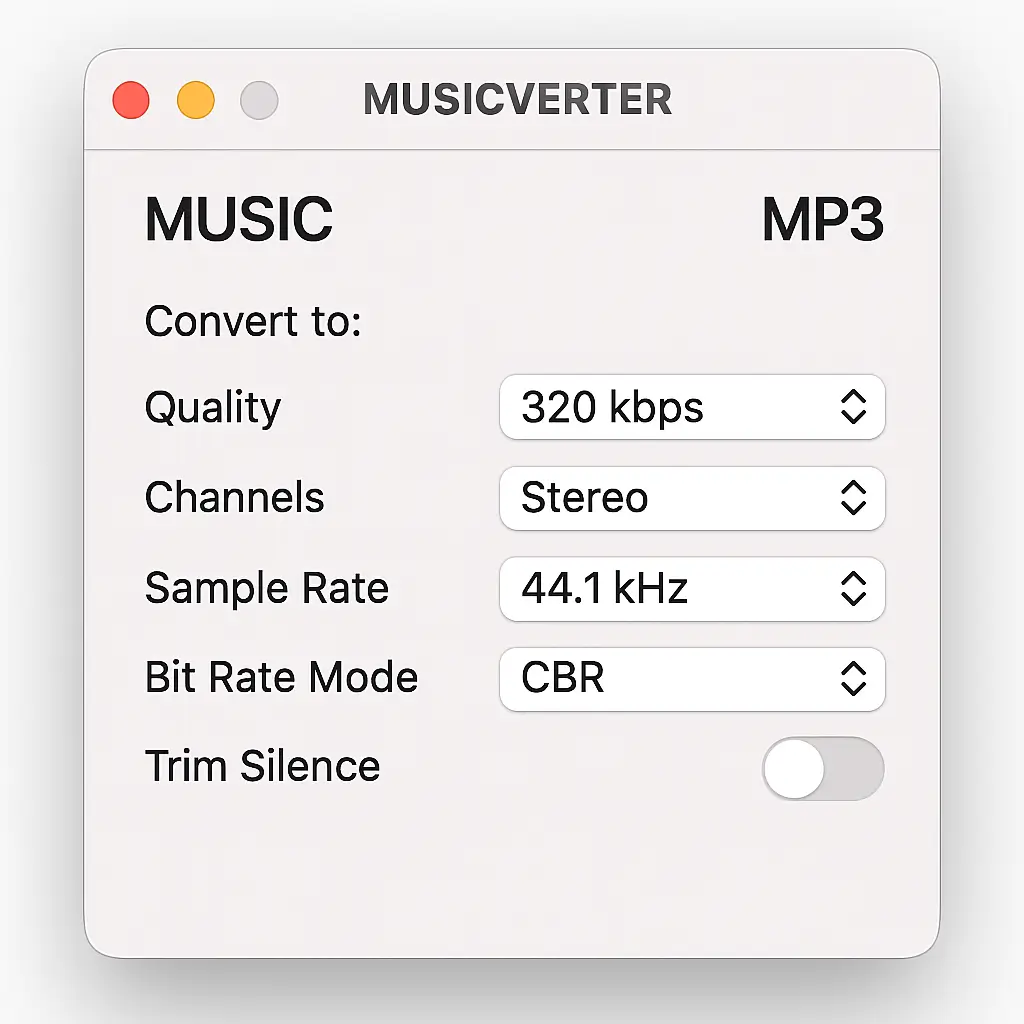Open the Quality dropdown showing 320 kbps

692,407
